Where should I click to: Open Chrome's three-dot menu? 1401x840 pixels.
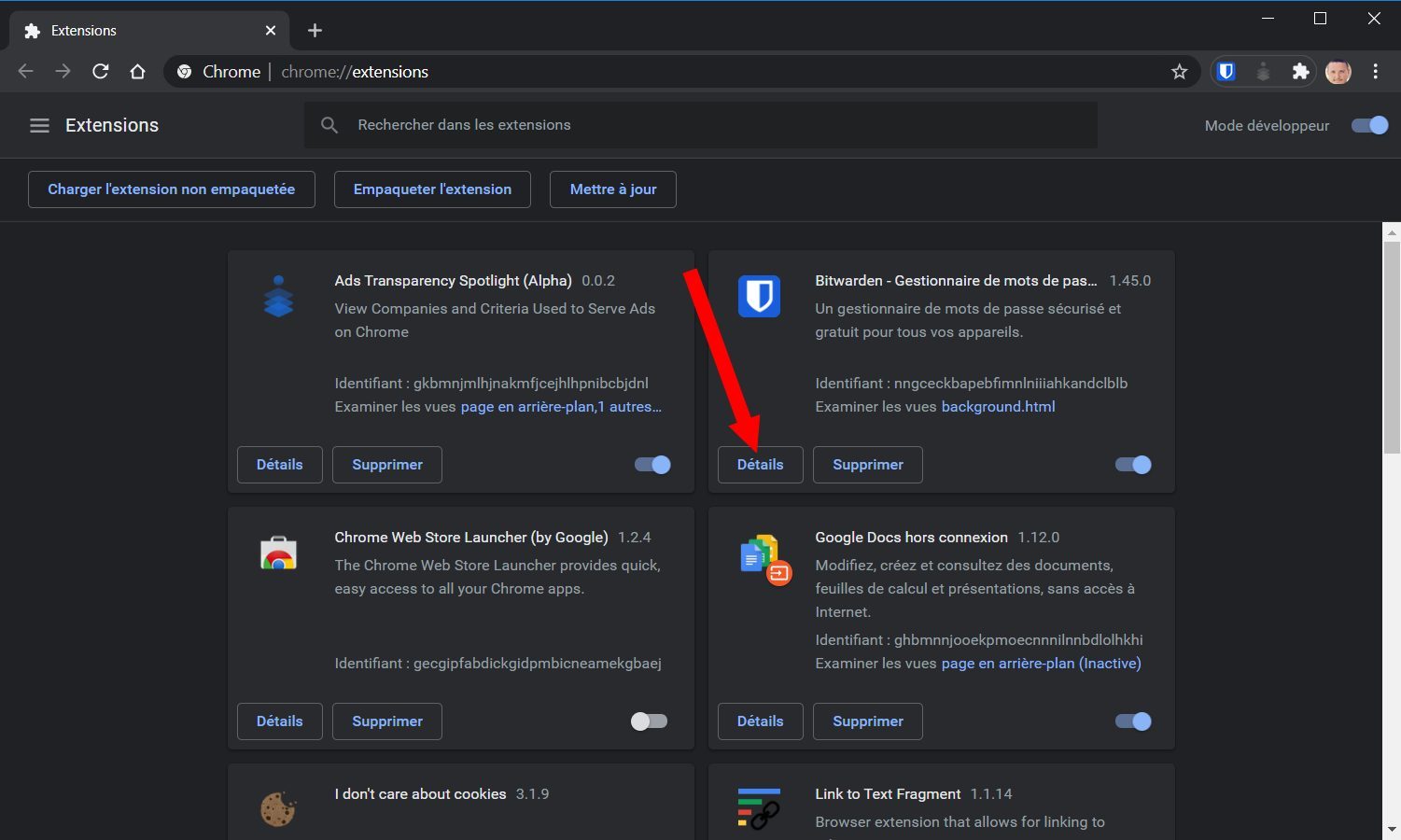tap(1376, 71)
